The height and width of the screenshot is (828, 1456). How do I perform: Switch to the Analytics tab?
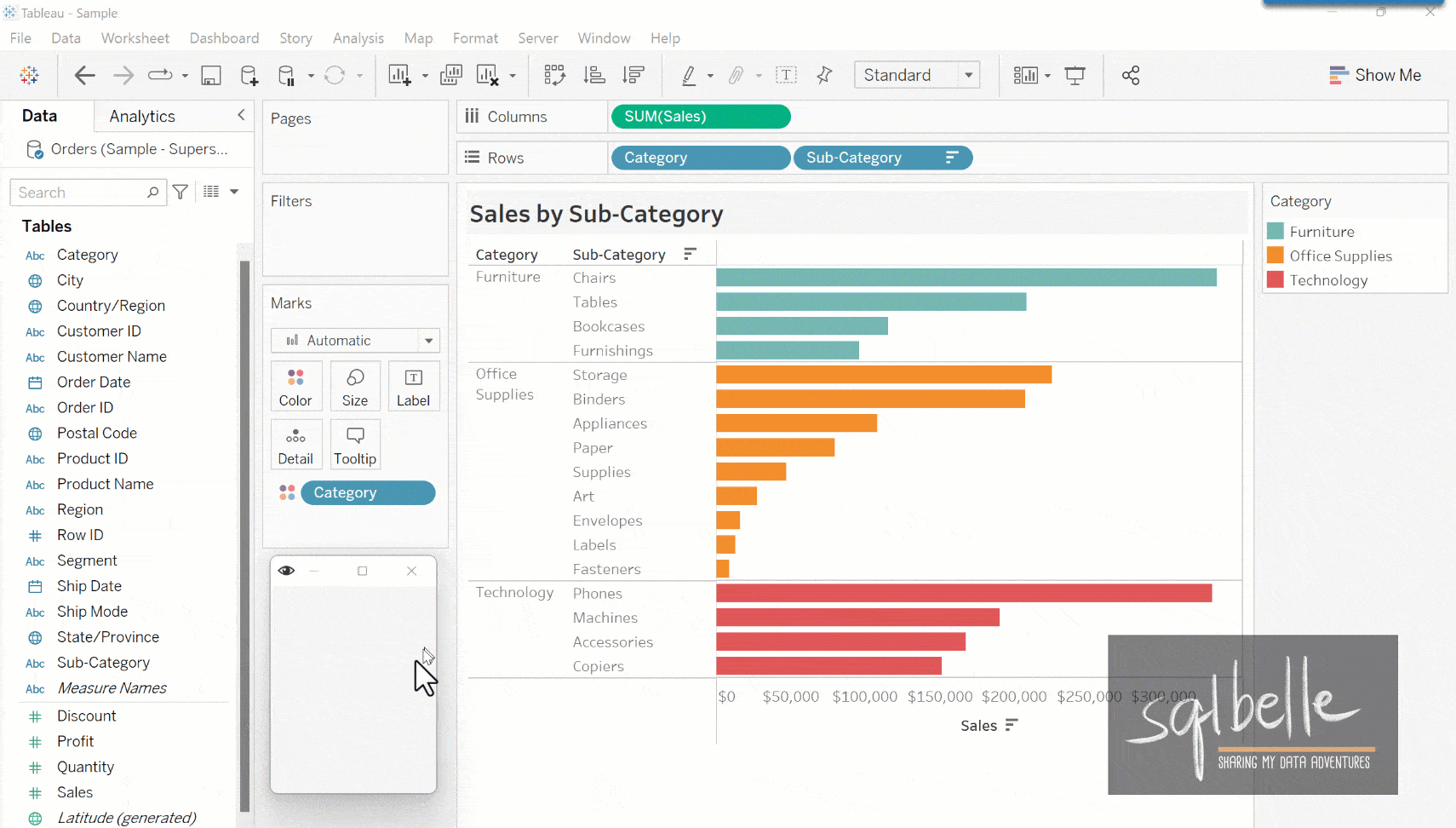pos(142,116)
